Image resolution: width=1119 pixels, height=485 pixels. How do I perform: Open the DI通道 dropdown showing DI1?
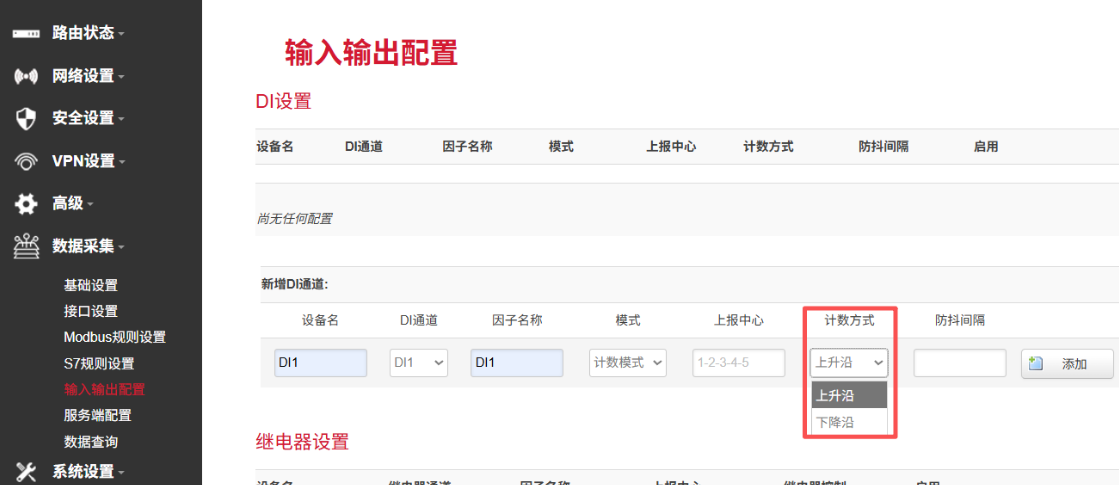click(419, 362)
